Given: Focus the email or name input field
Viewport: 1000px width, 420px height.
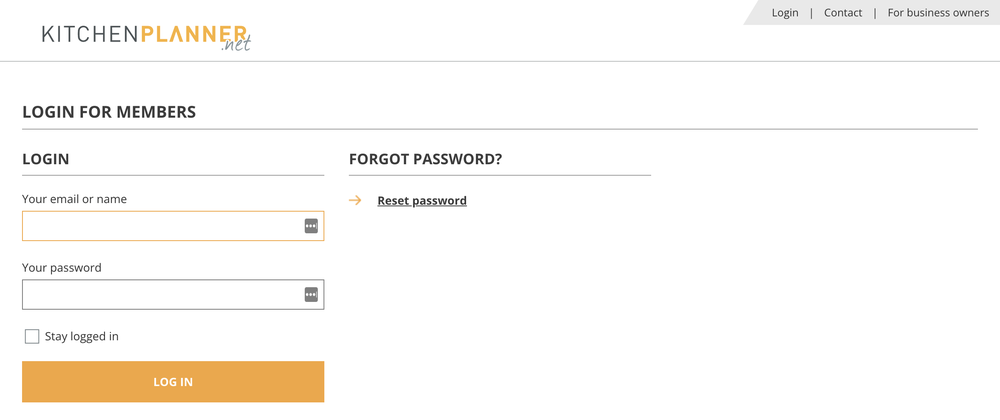Looking at the screenshot, I should click(160, 226).
